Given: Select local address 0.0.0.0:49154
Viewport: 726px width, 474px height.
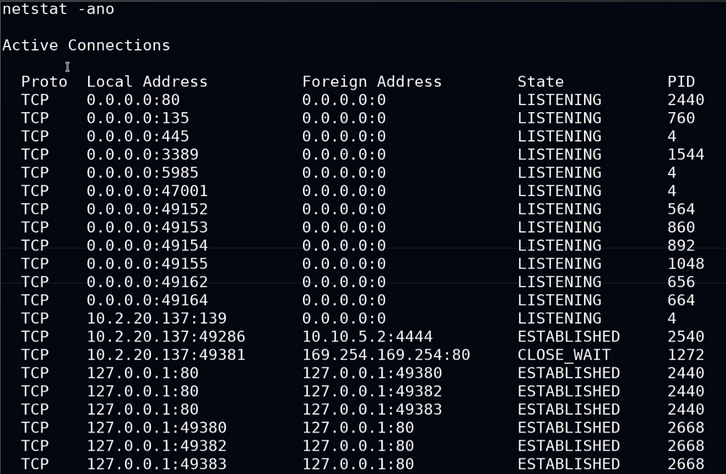Looking at the screenshot, I should [x=147, y=245].
